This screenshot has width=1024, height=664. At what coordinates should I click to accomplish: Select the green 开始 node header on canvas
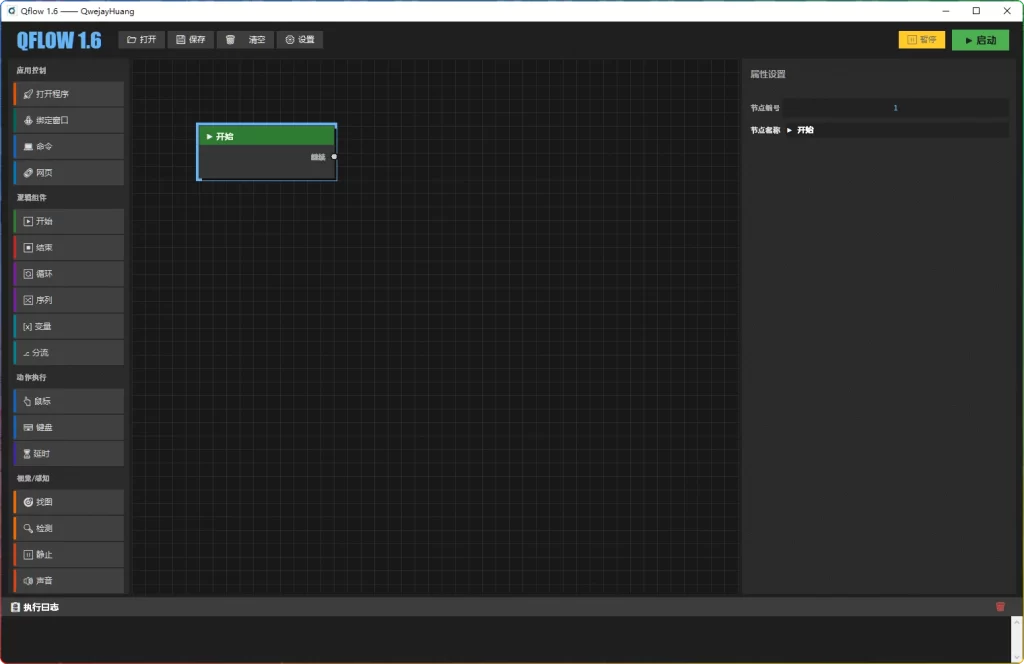coord(267,136)
